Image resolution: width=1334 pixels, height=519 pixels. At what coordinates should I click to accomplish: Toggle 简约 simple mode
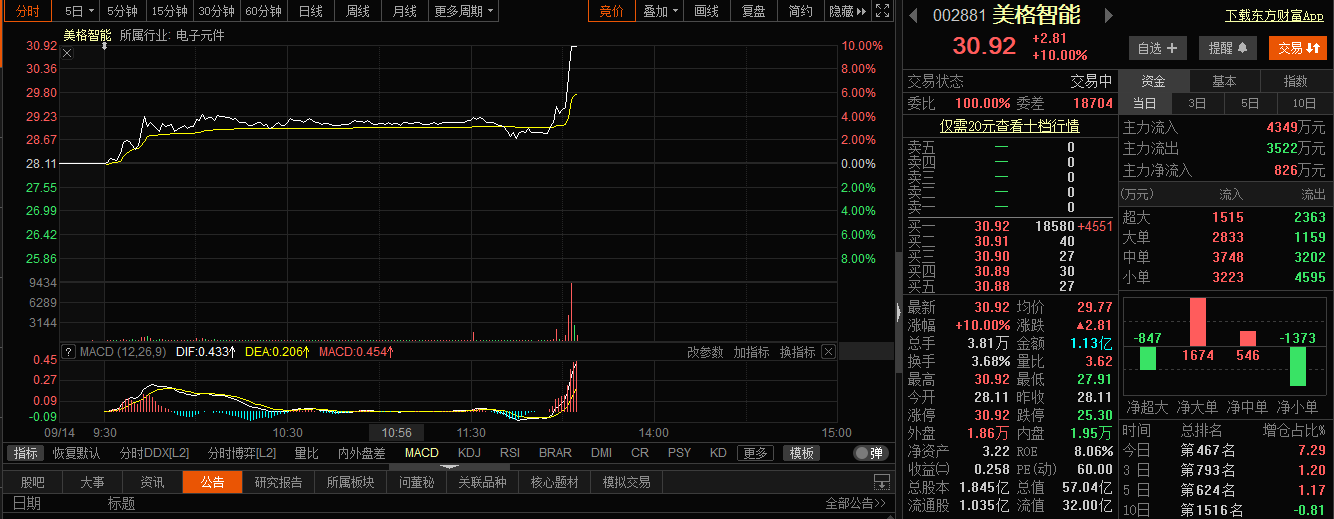point(800,12)
